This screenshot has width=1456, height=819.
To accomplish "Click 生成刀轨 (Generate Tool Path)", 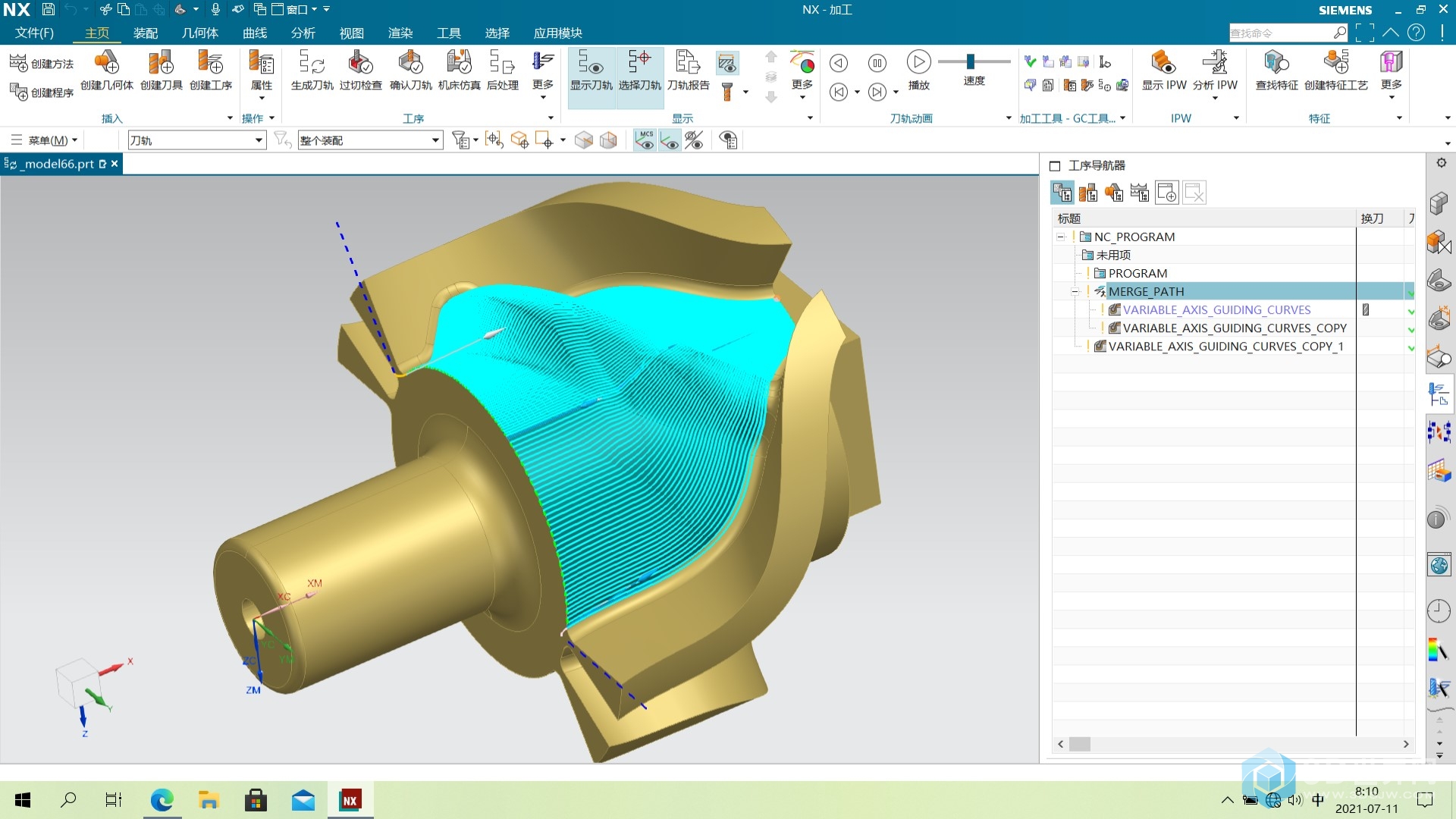I will [312, 71].
